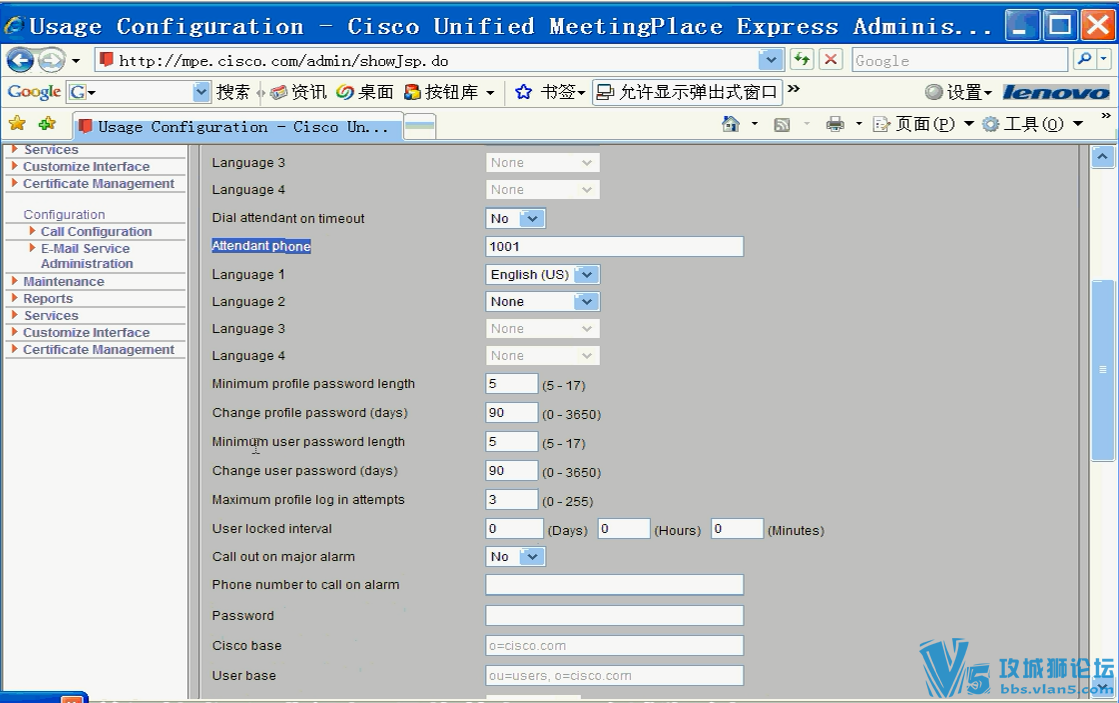The image size is (1119, 703).
Task: Click the Change user password (days) field
Action: [x=511, y=471]
